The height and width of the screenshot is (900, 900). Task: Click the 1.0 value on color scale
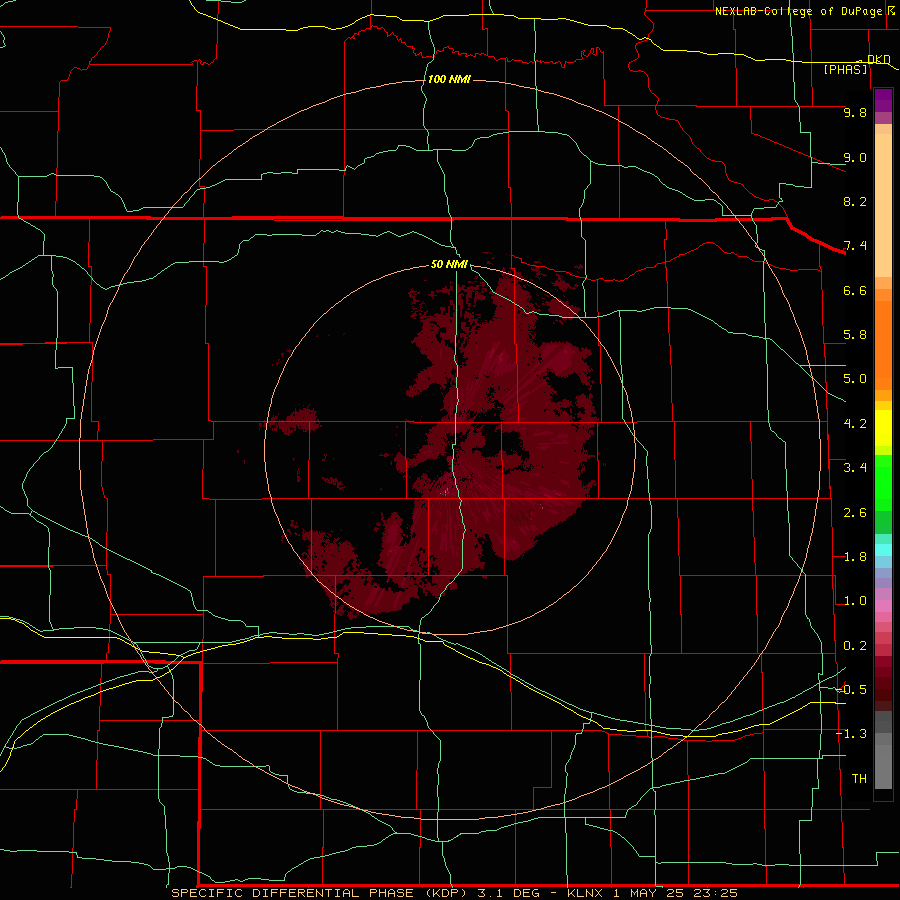pyautogui.click(x=855, y=601)
